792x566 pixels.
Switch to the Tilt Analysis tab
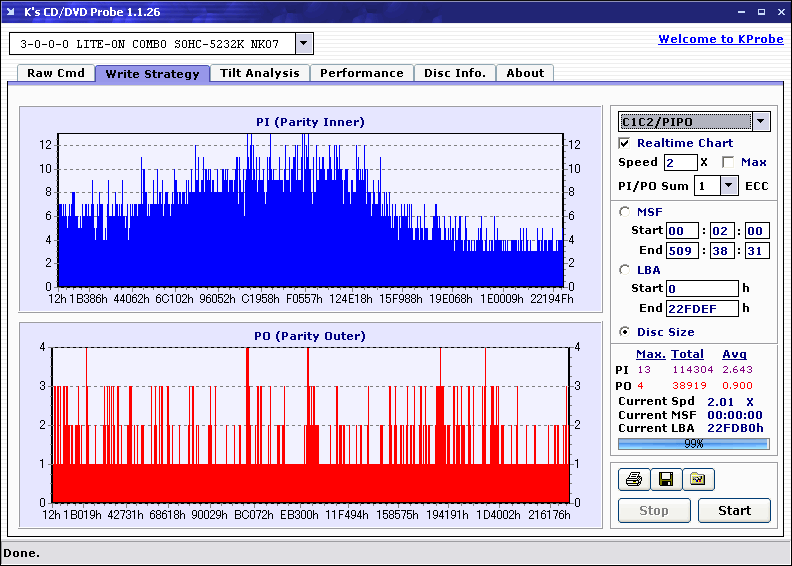(x=259, y=73)
